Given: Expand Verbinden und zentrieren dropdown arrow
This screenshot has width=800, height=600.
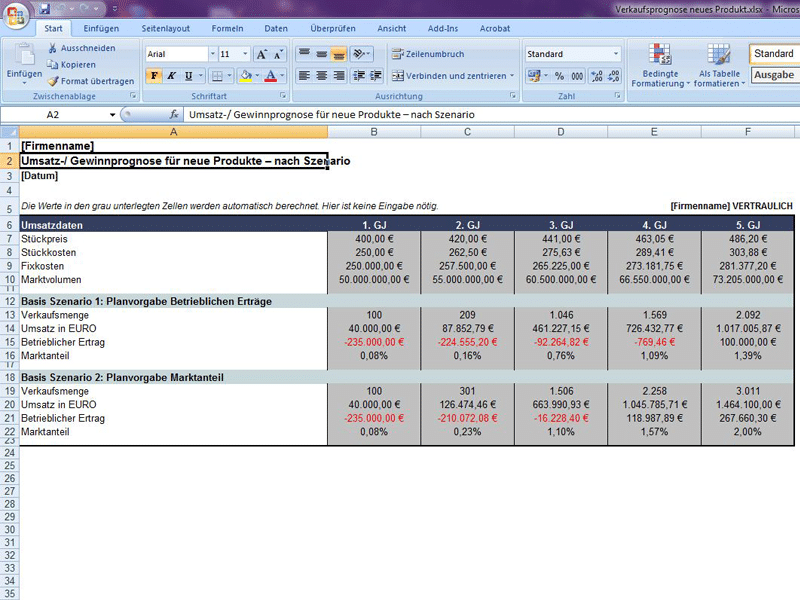Looking at the screenshot, I should coord(512,76).
